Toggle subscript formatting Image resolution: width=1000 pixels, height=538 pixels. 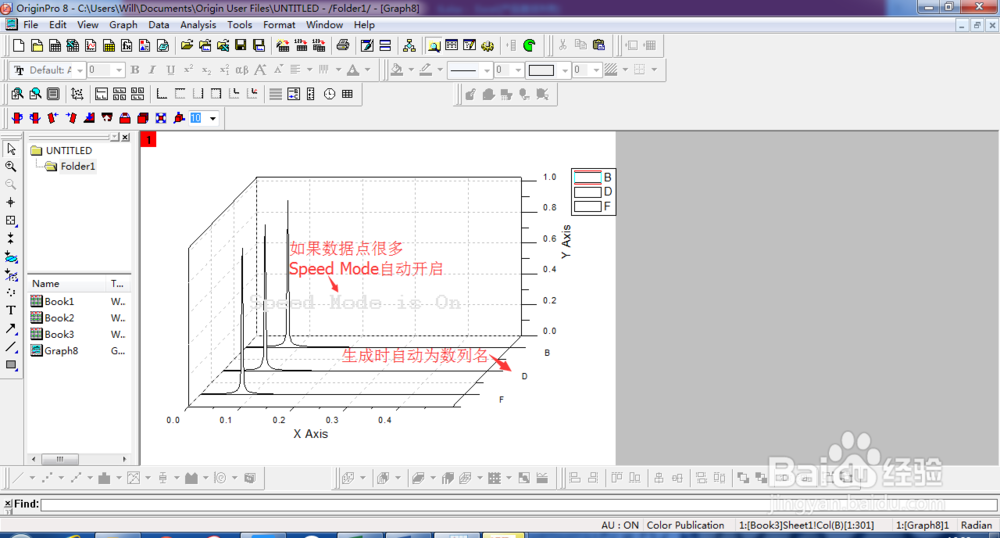coord(206,69)
